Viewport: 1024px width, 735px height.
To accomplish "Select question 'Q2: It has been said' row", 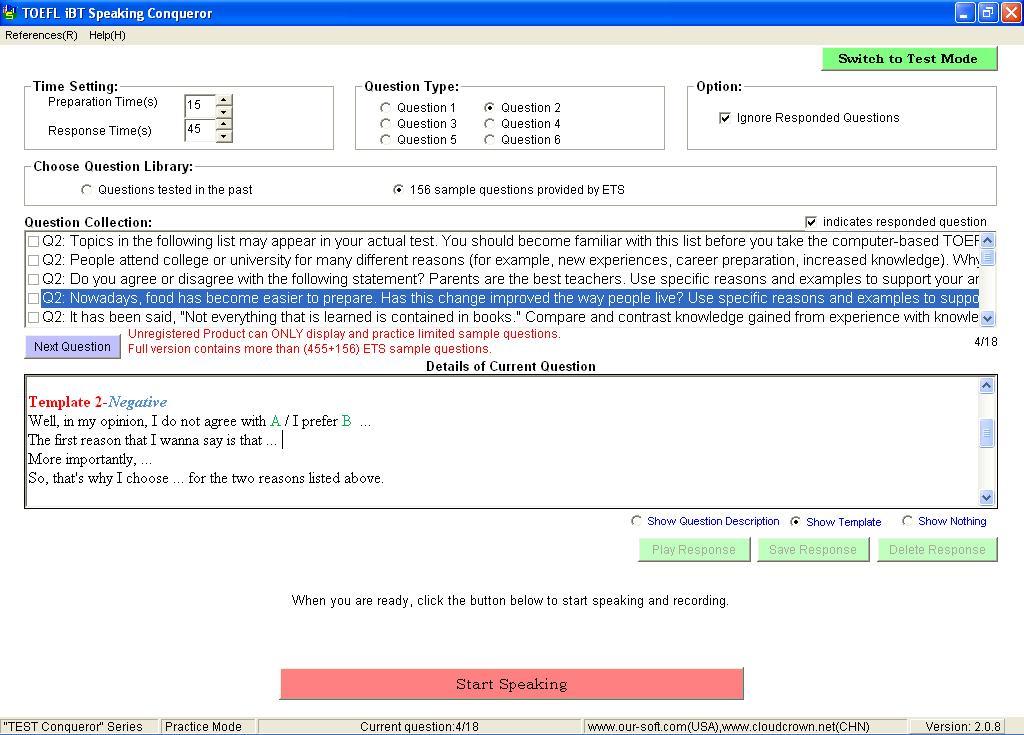I will point(510,317).
